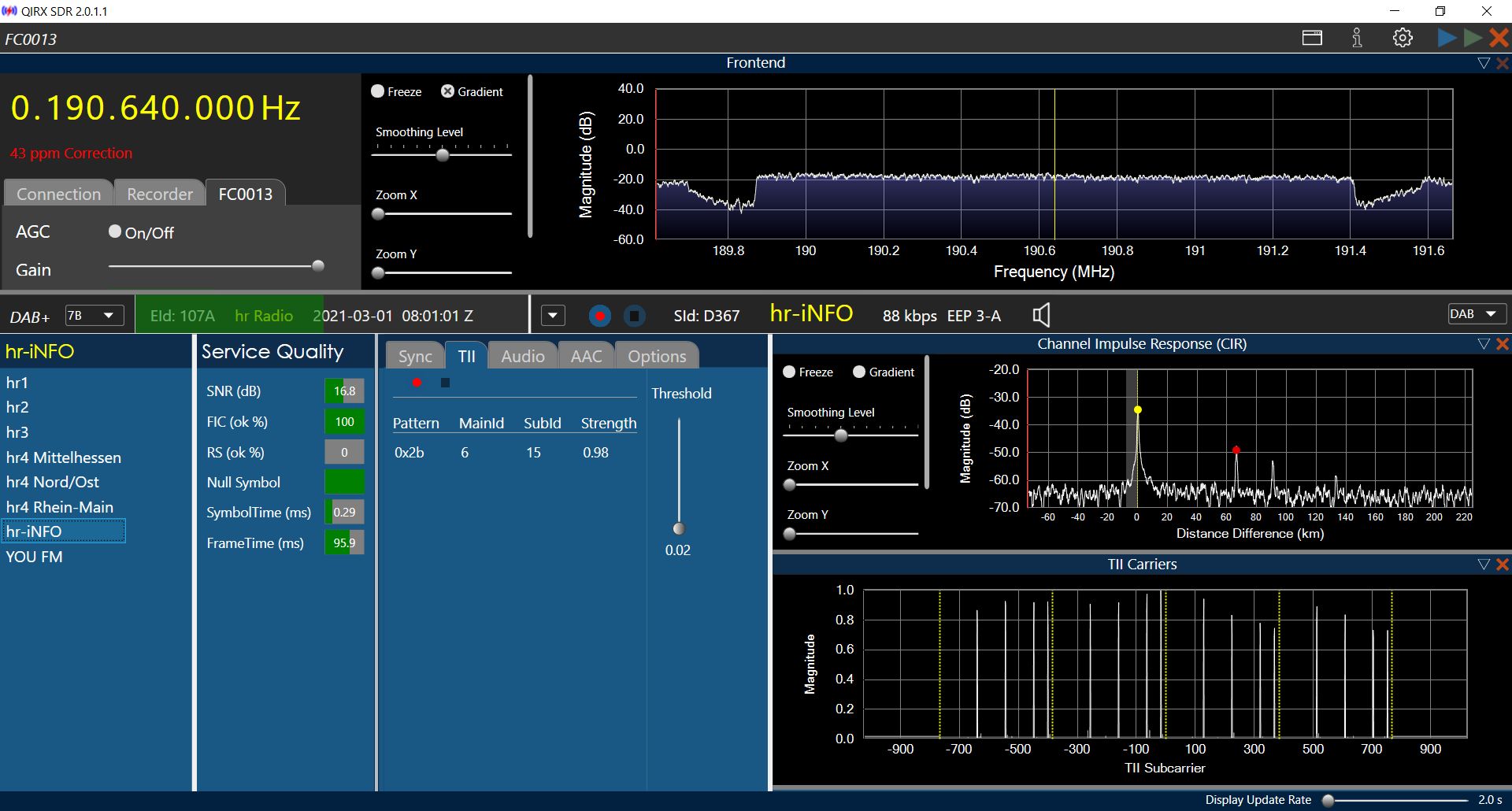Viewport: 1512px width, 811px height.
Task: Open the Recorder tab
Action: tap(159, 194)
